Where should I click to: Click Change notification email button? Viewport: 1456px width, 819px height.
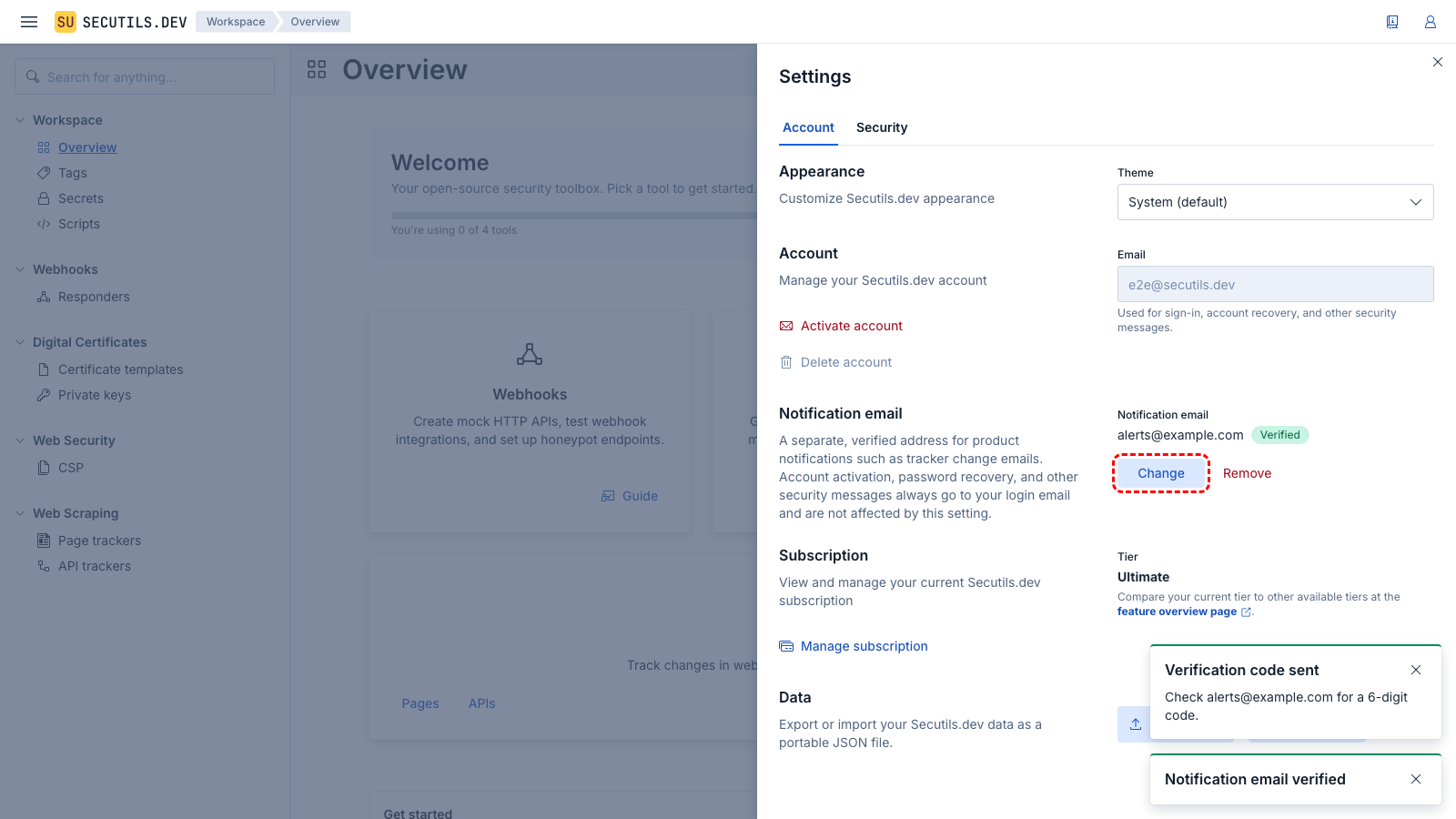click(1161, 473)
